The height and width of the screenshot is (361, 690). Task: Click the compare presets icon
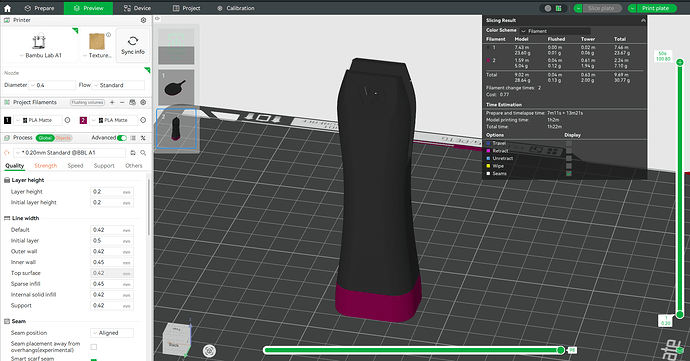click(x=143, y=138)
